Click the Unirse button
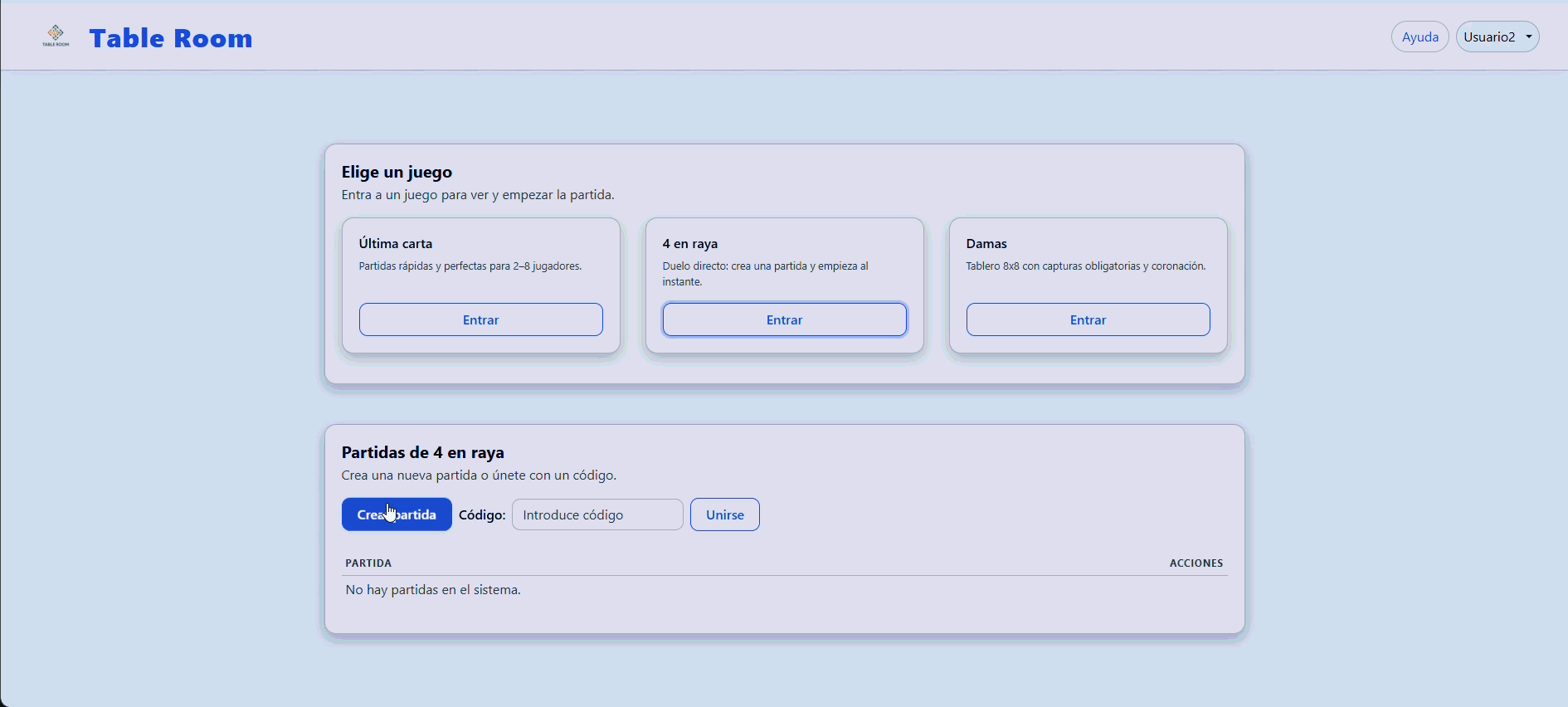The image size is (1568, 707). click(x=724, y=514)
